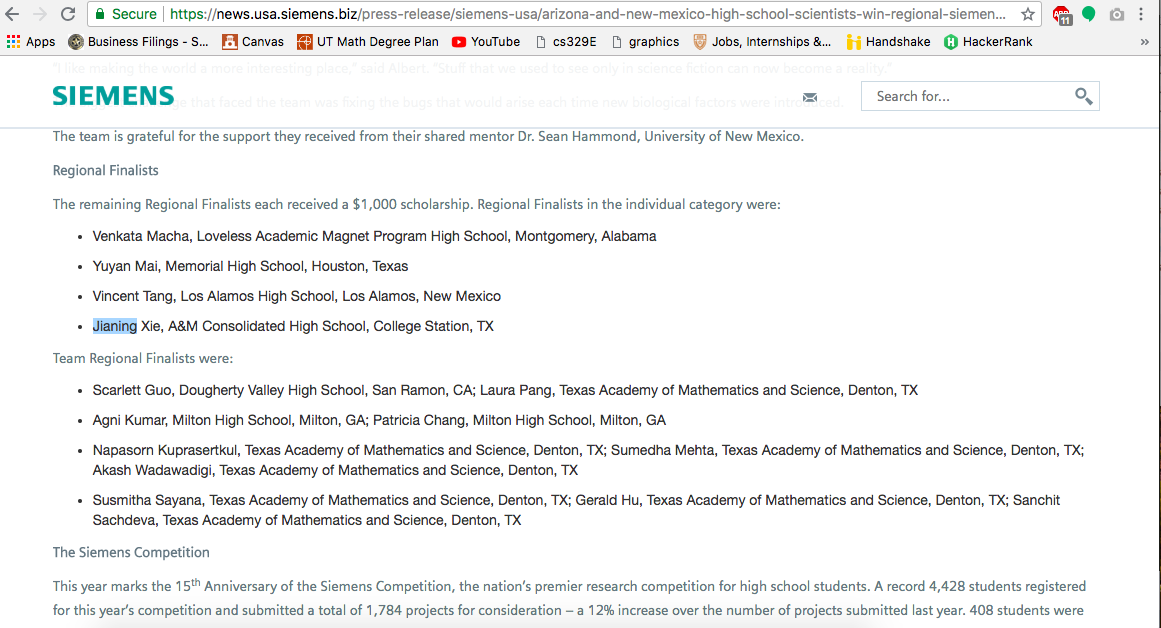Click the Secure padlock site info
Screen dimensions: 1161x628
click(x=126, y=14)
